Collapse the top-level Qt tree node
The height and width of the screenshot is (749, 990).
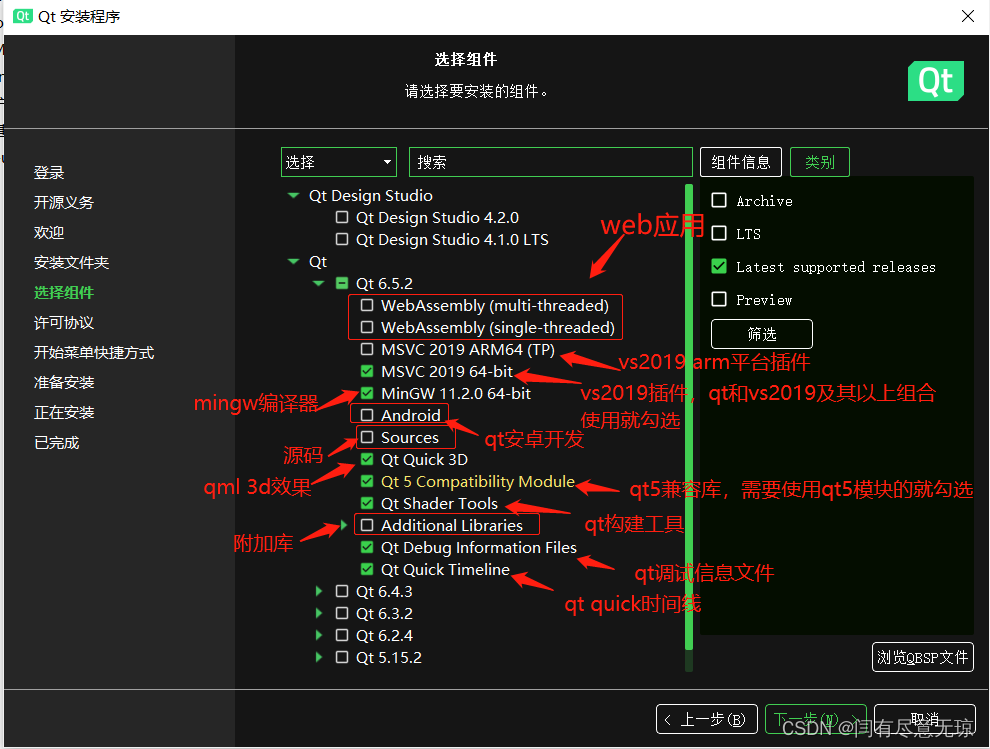[x=293, y=261]
